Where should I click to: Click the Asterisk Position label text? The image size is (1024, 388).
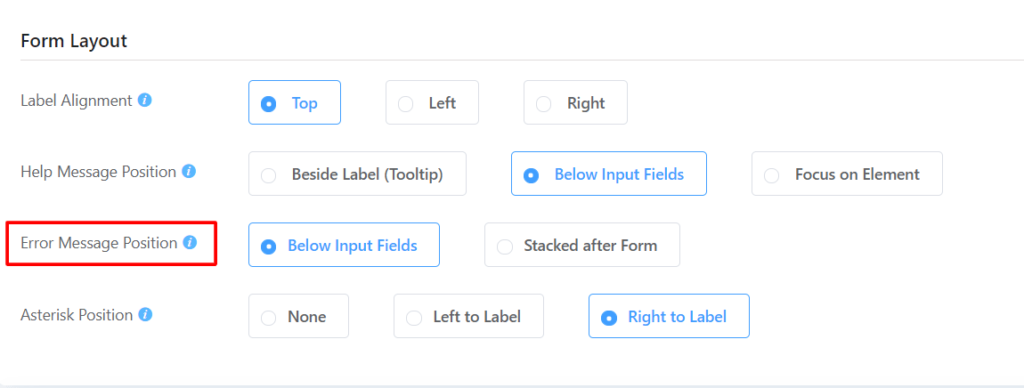[76, 315]
